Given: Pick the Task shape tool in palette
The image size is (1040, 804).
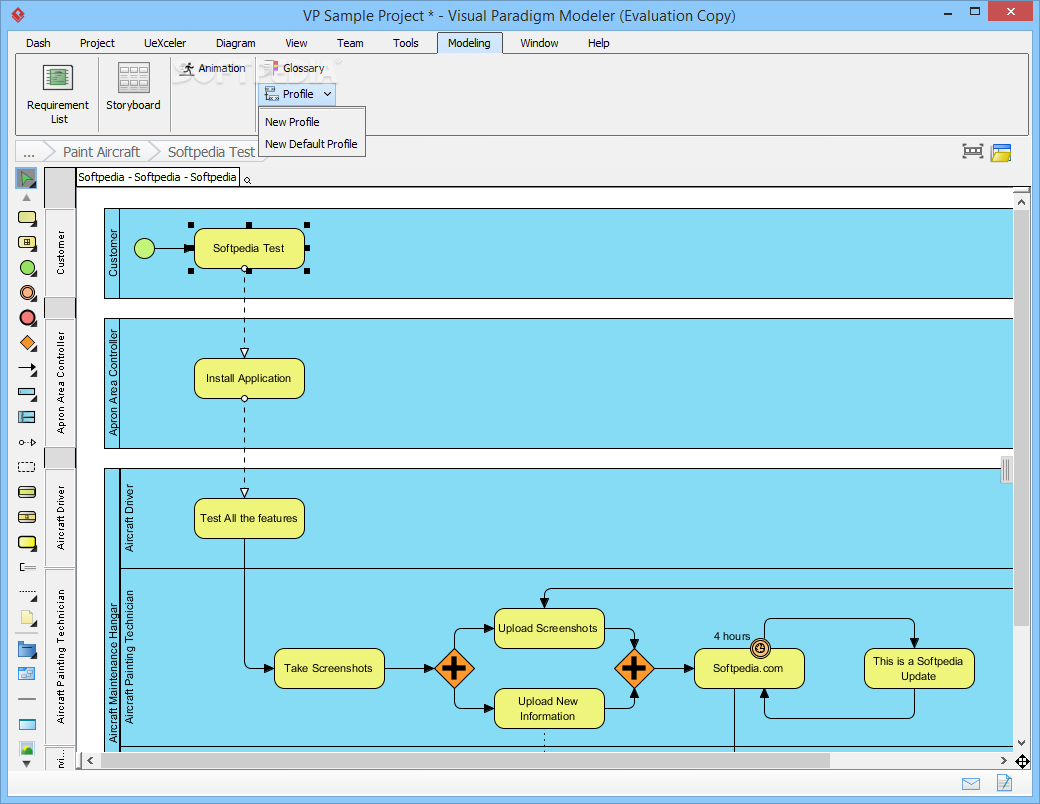Looking at the screenshot, I should pyautogui.click(x=27, y=218).
